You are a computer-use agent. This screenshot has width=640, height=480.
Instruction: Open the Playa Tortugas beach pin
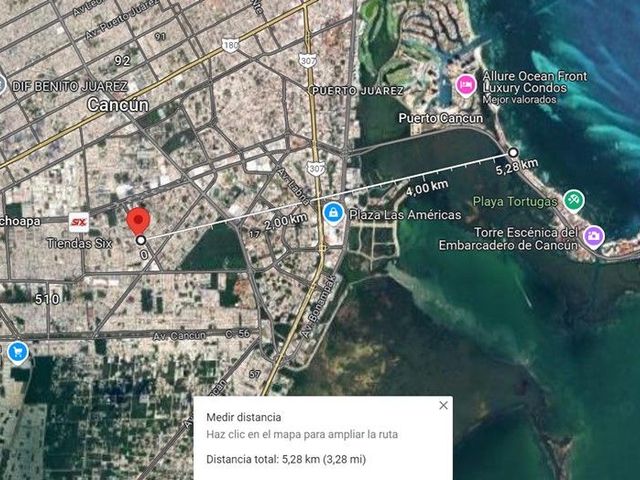573,201
